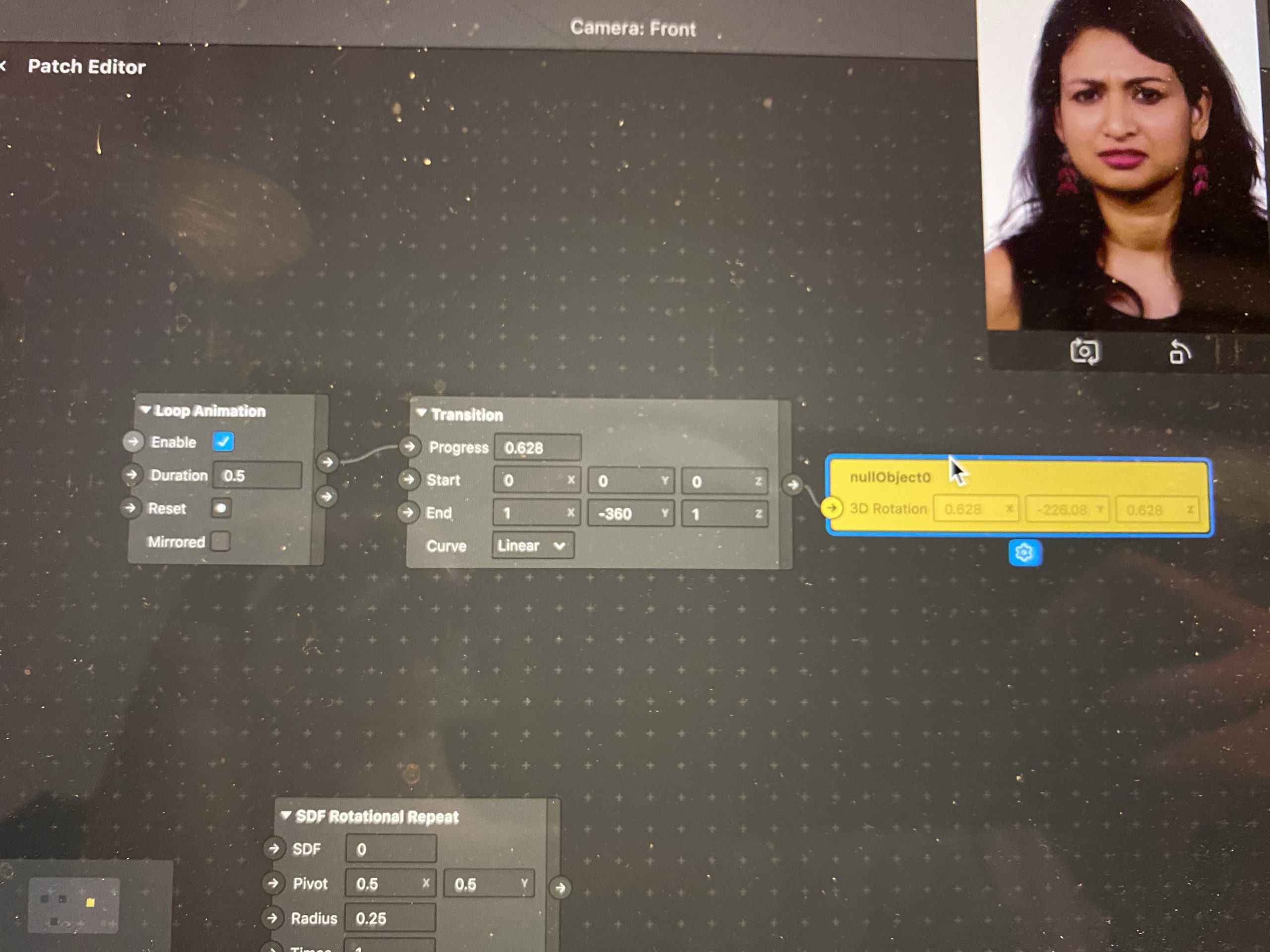This screenshot has width=1270, height=952.
Task: Click the 3D Rotation X value 0.628
Action: pos(976,509)
